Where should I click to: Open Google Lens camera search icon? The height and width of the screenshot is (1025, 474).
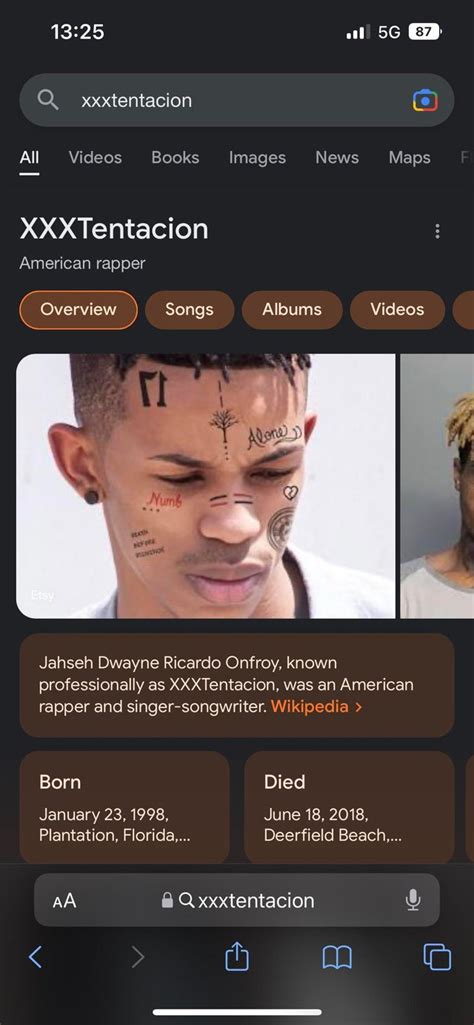[425, 100]
